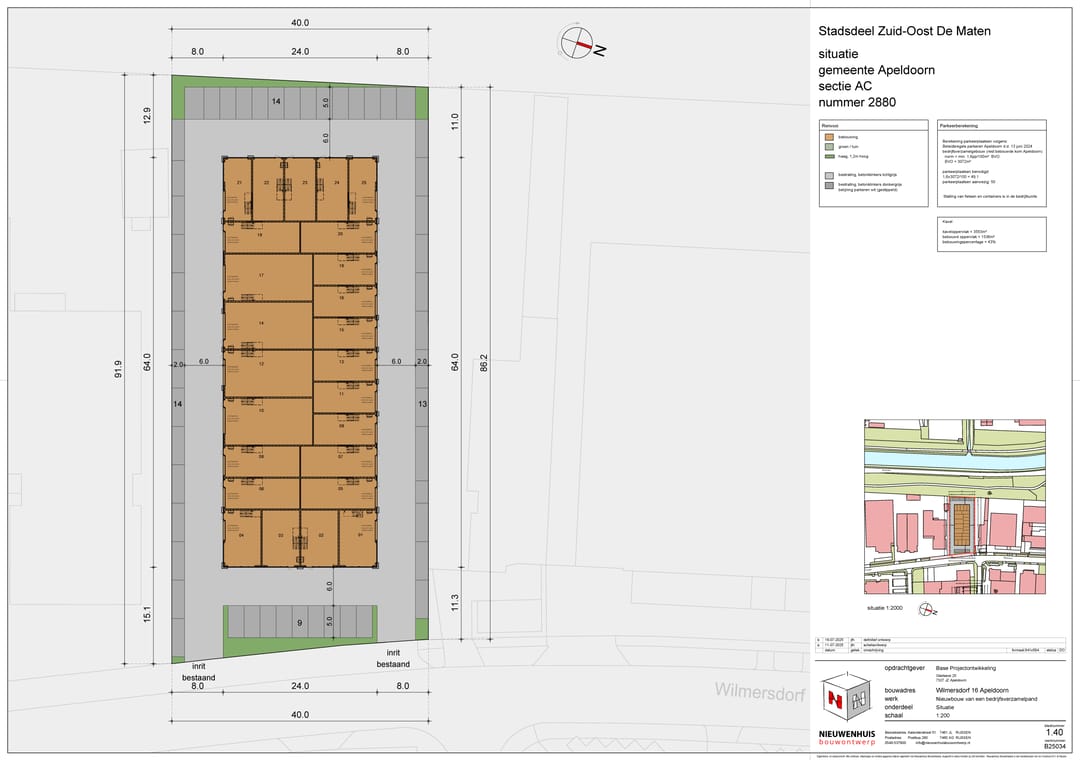This screenshot has width=1080, height=760.
Task: Select the bottom parking strip labeled 9
Action: click(299, 622)
